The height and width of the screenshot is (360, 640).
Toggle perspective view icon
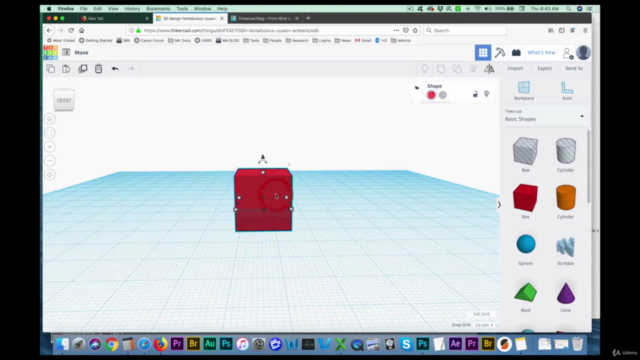tap(50, 175)
